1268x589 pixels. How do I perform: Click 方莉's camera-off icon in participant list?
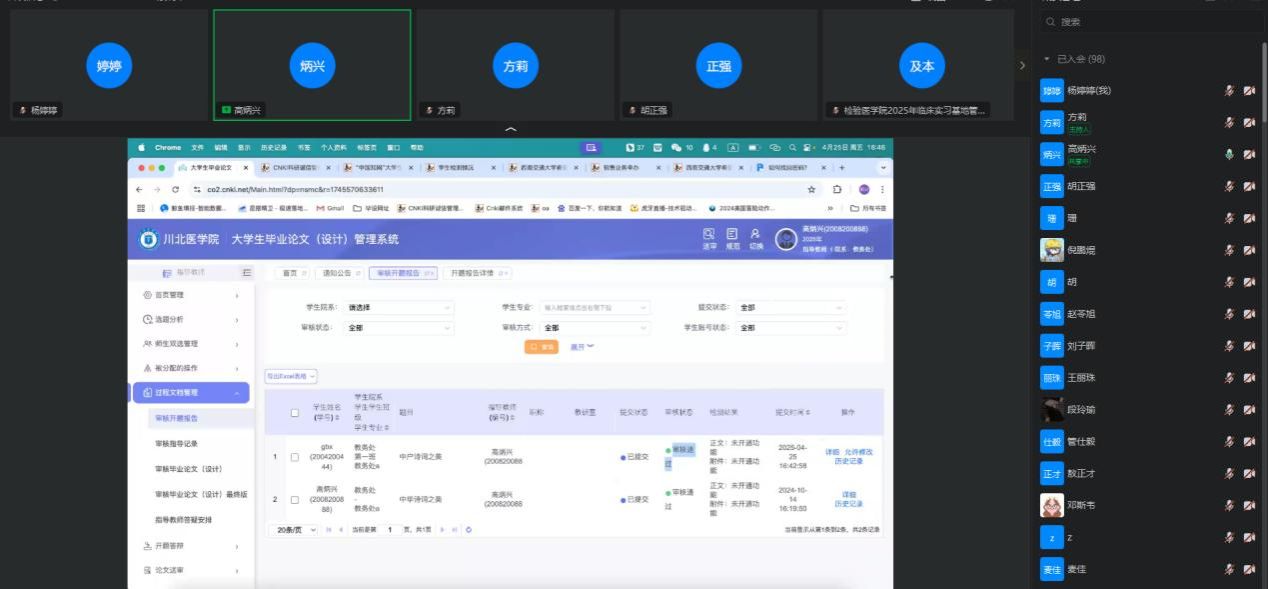[x=1249, y=123]
